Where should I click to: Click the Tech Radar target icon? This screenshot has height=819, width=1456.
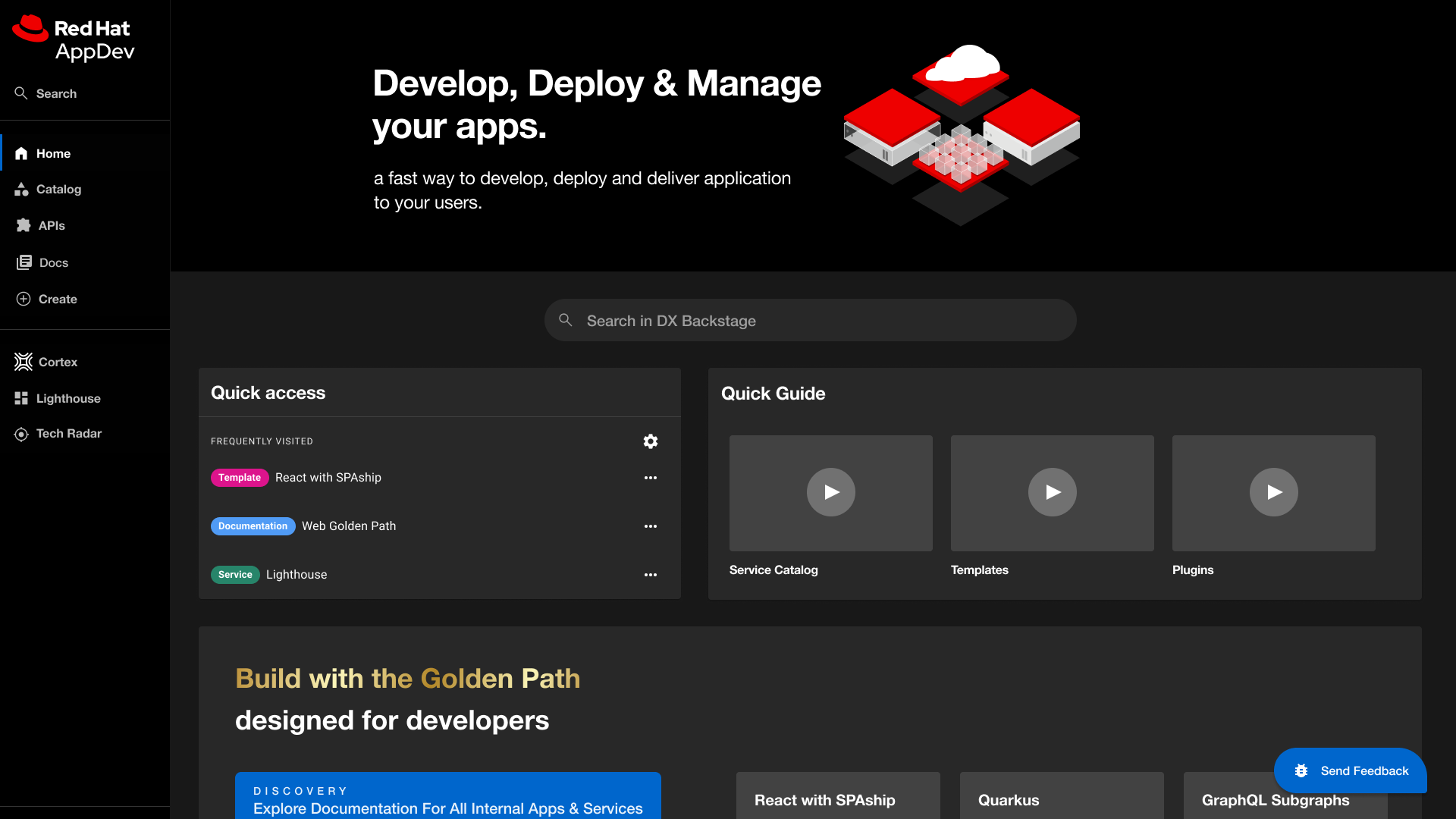(x=21, y=434)
